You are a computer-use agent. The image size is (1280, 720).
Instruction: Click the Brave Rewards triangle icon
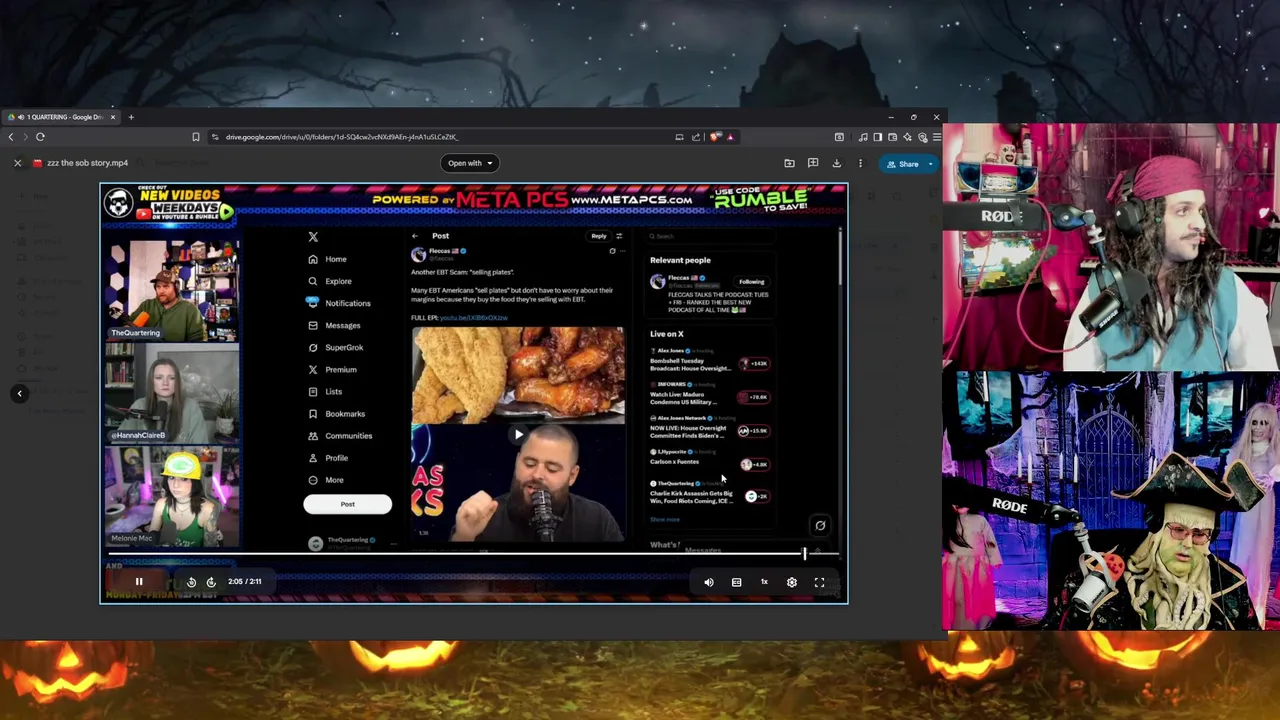730,137
